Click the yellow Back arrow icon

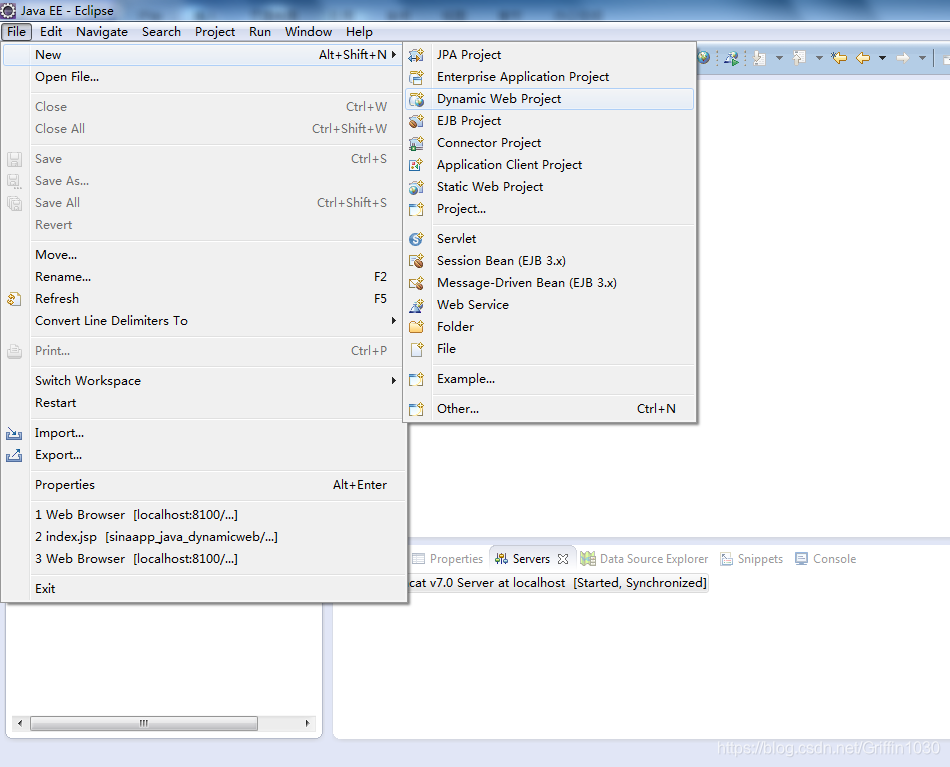pos(863,58)
